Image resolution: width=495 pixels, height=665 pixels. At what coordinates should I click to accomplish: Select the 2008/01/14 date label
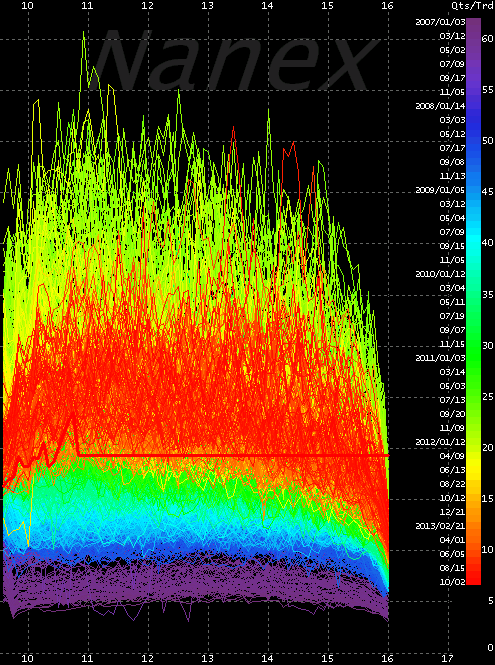(440, 106)
